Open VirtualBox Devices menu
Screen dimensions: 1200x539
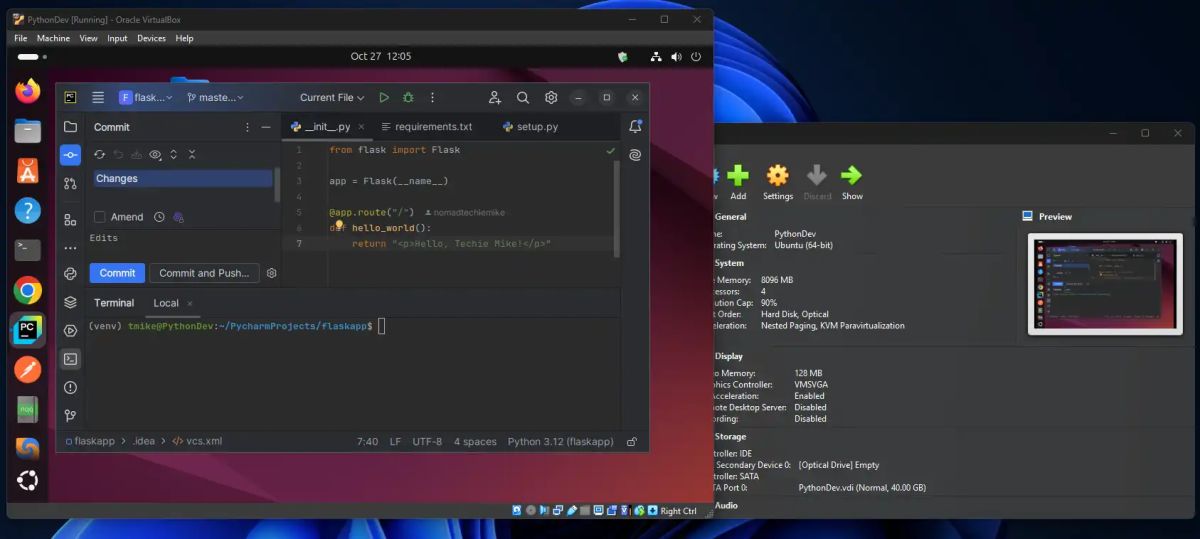(152, 38)
